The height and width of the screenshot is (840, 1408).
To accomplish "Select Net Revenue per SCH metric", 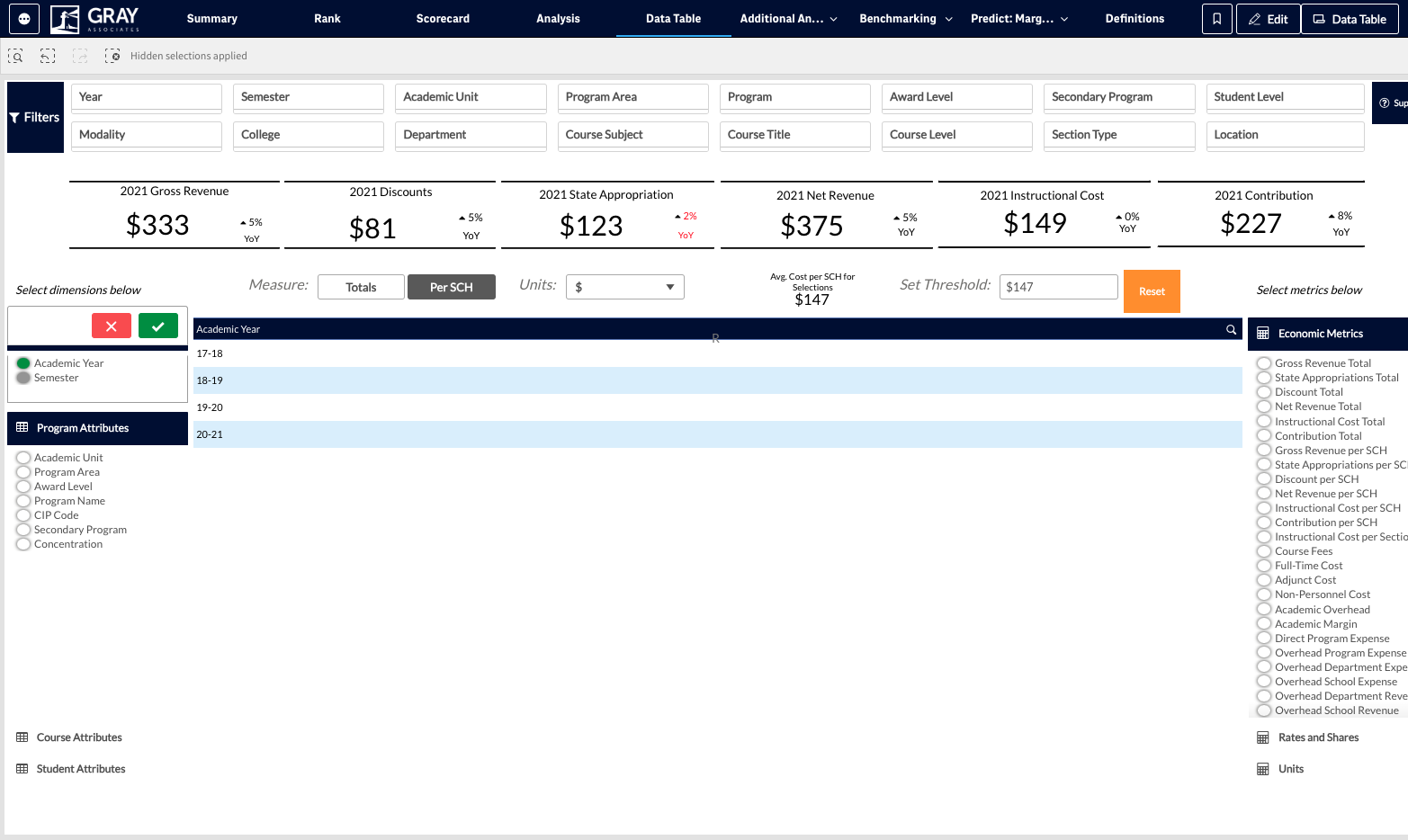I will pyautogui.click(x=1264, y=494).
